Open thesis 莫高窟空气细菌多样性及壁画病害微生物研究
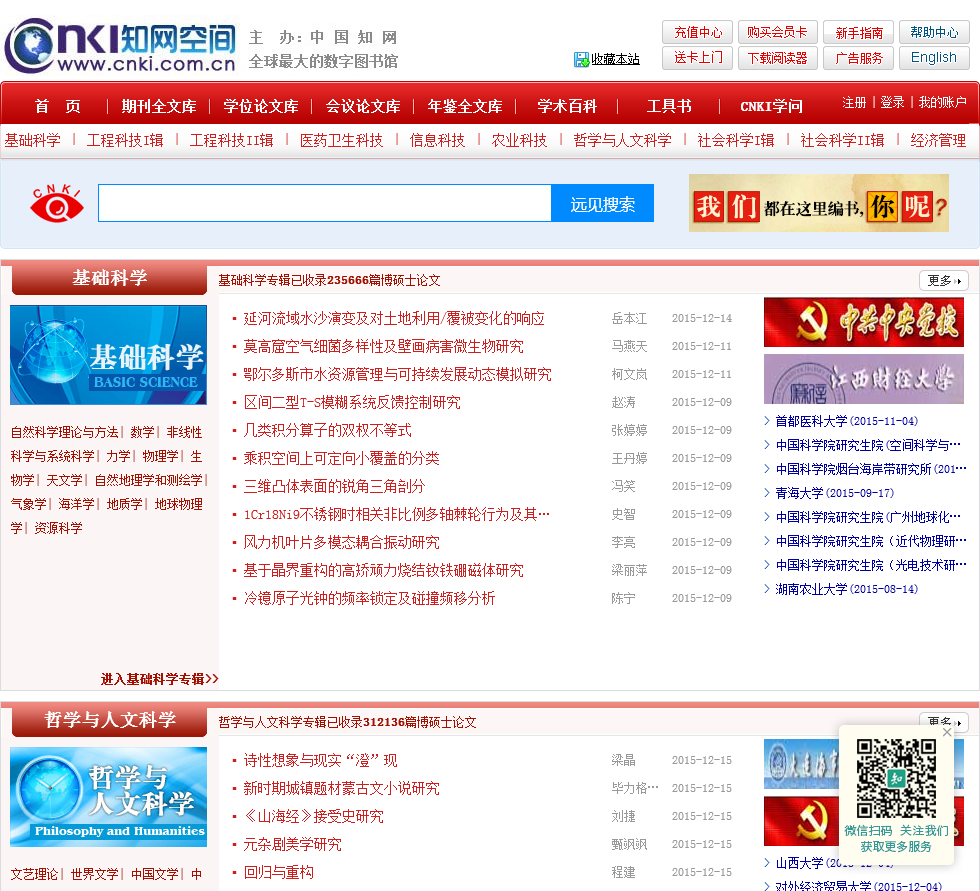Viewport: 980px width, 891px height. pos(383,347)
